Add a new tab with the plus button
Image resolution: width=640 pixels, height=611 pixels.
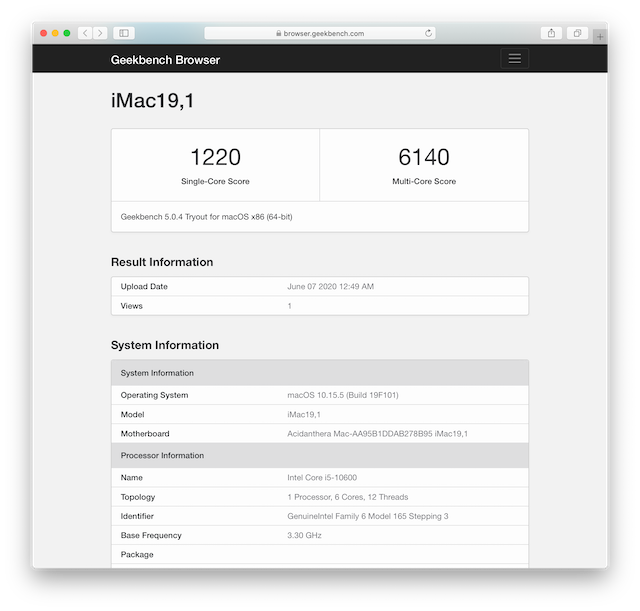coord(600,37)
